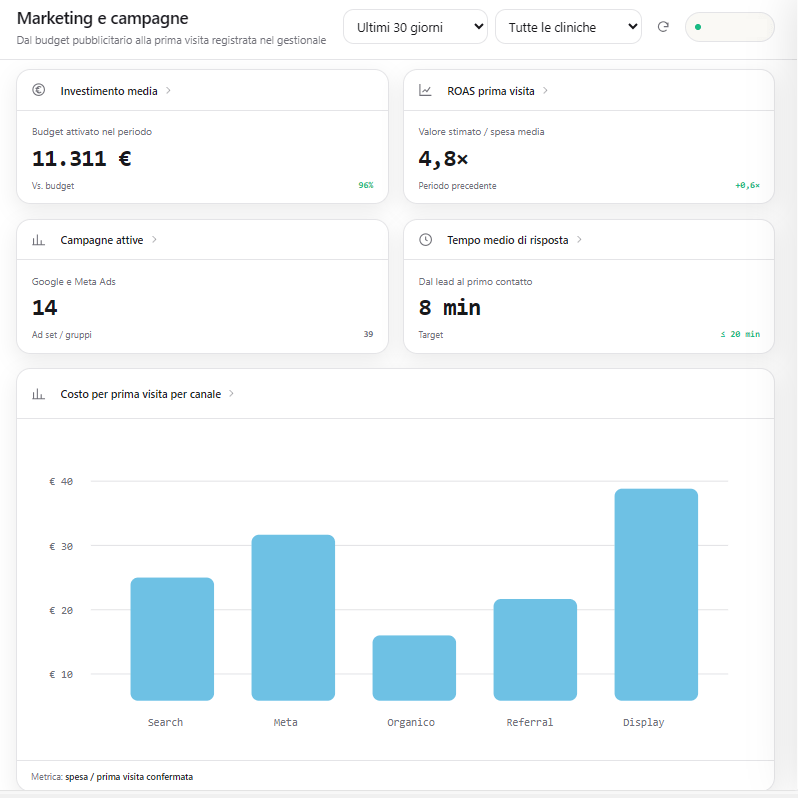798x798 pixels.
Task: Open the Ultimi 30 giorni period dropdown
Action: [x=415, y=27]
